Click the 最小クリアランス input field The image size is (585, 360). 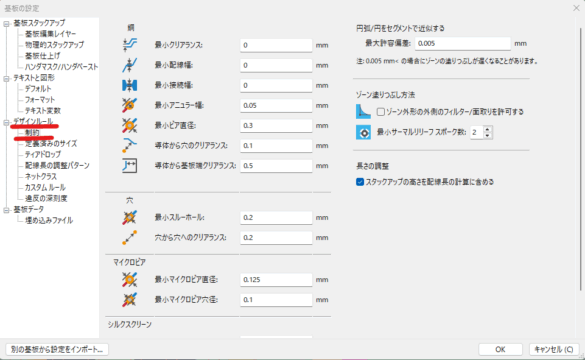276,45
